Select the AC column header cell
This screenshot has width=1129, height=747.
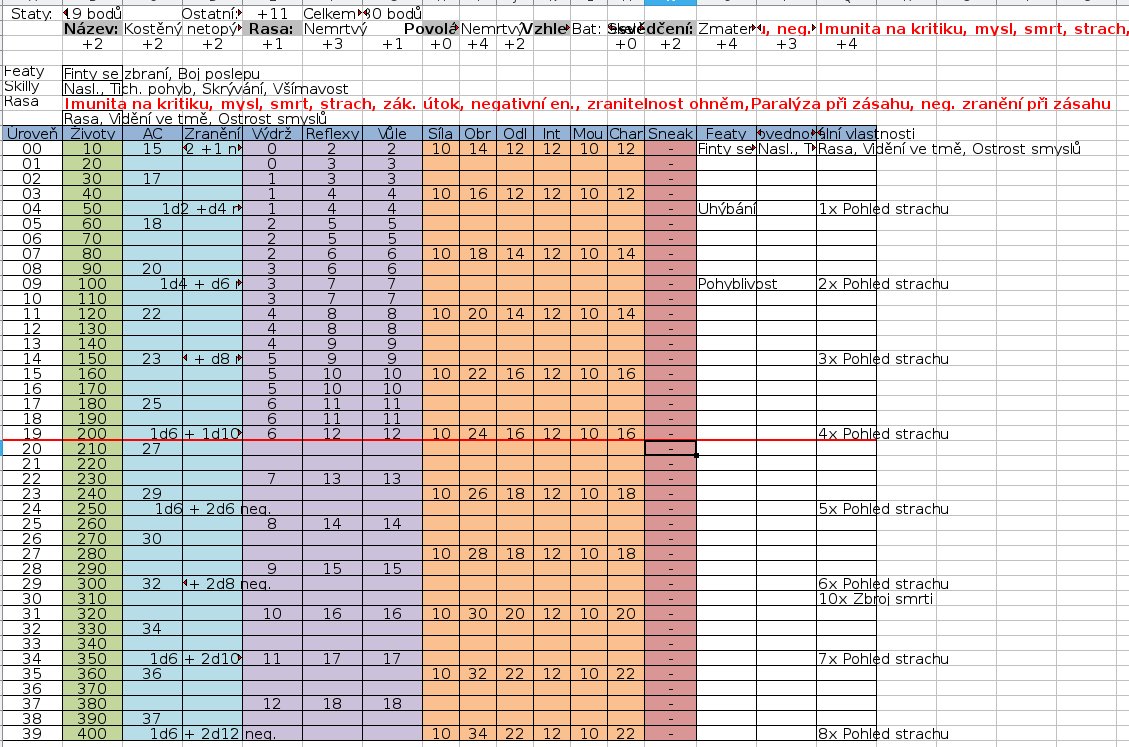(152, 133)
